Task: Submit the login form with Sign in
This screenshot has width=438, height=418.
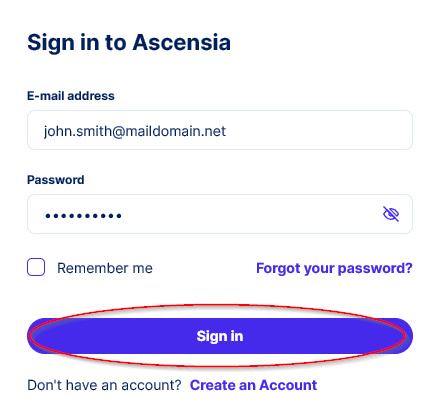Action: 220,336
